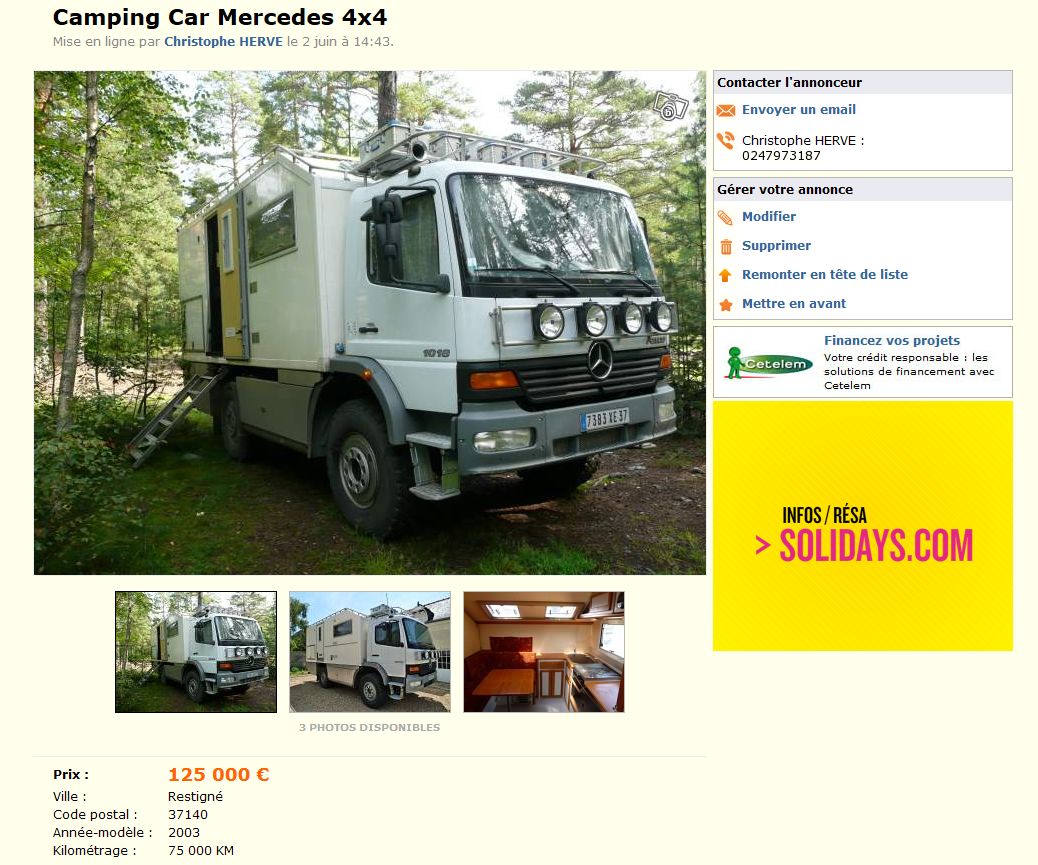Choose Remonter en tête de liste
This screenshot has height=865, width=1038.
pyautogui.click(x=825, y=275)
